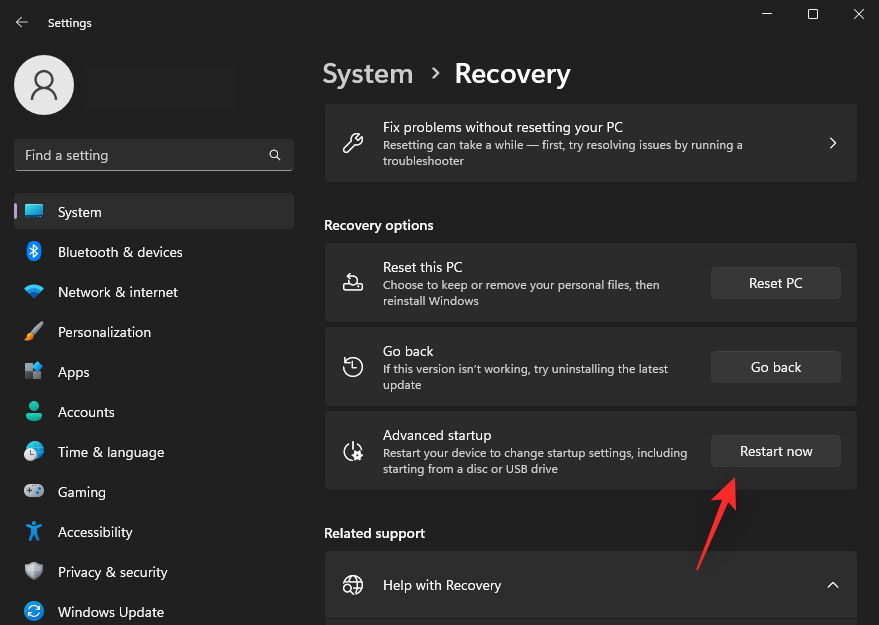This screenshot has width=879, height=625.
Task: Select Accounts in the sidebar
Action: tap(86, 412)
